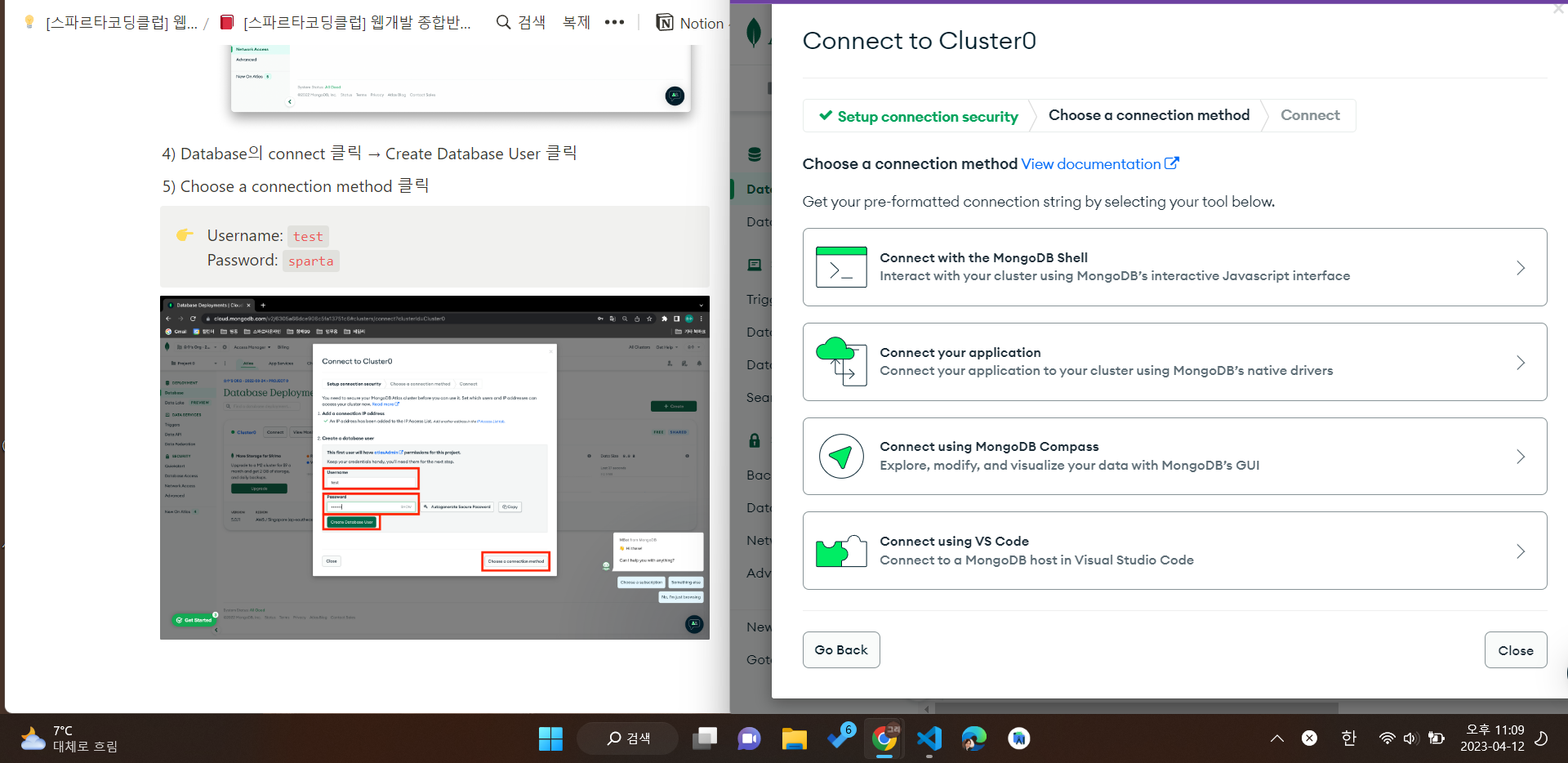Screen dimensions: 1568x763
Task: Expand Connect your application chevron
Action: click(1521, 363)
